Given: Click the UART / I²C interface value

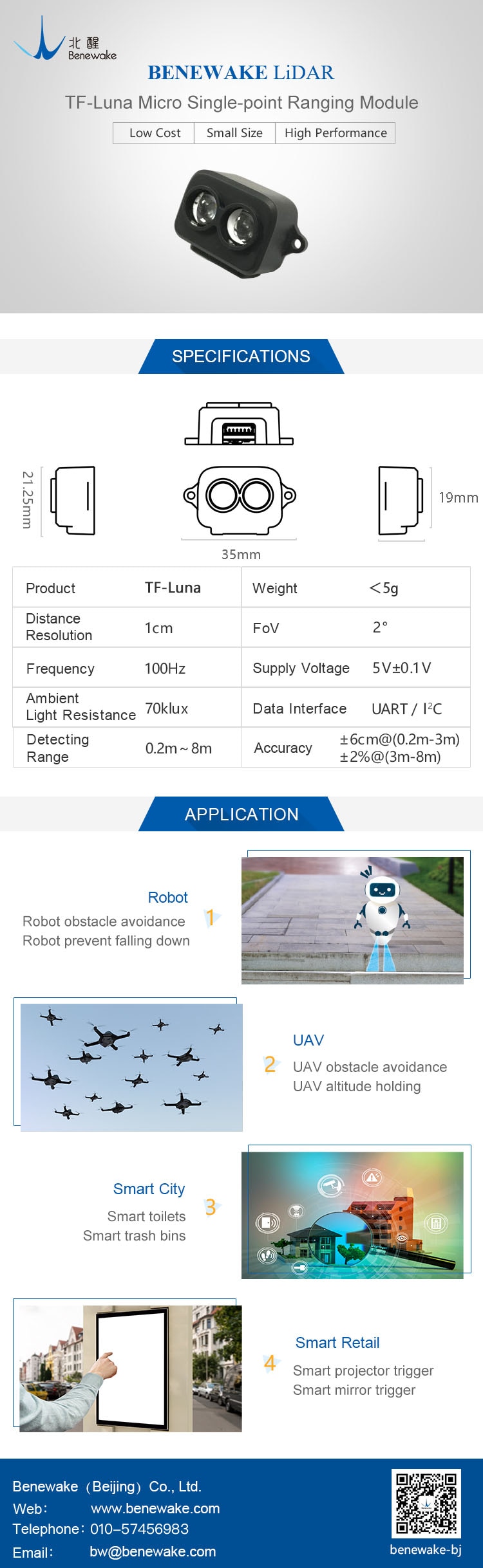Looking at the screenshot, I should click(x=407, y=708).
